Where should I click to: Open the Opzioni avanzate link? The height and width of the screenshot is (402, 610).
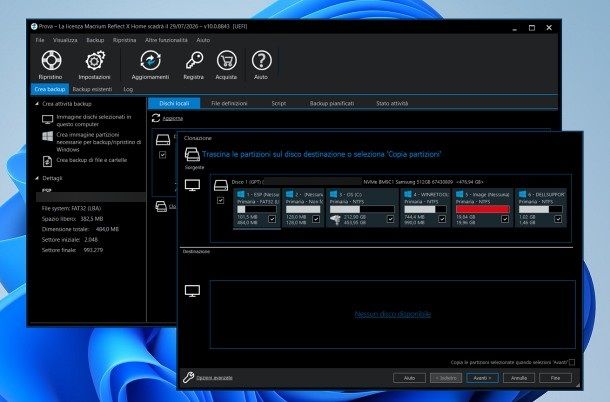coord(214,378)
